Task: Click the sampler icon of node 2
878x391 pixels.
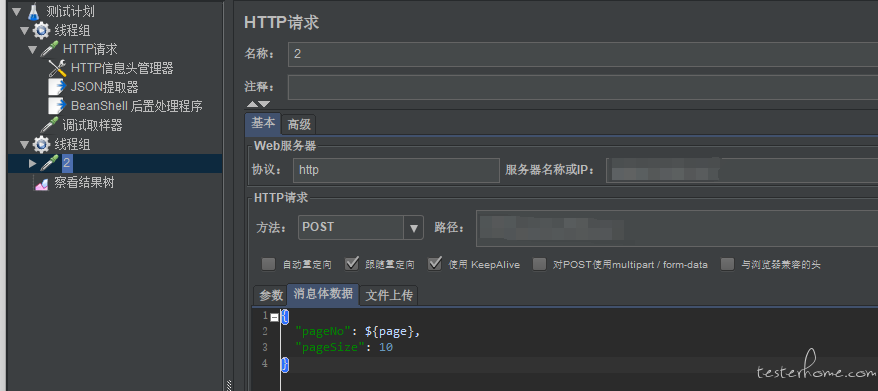Action: (49, 163)
